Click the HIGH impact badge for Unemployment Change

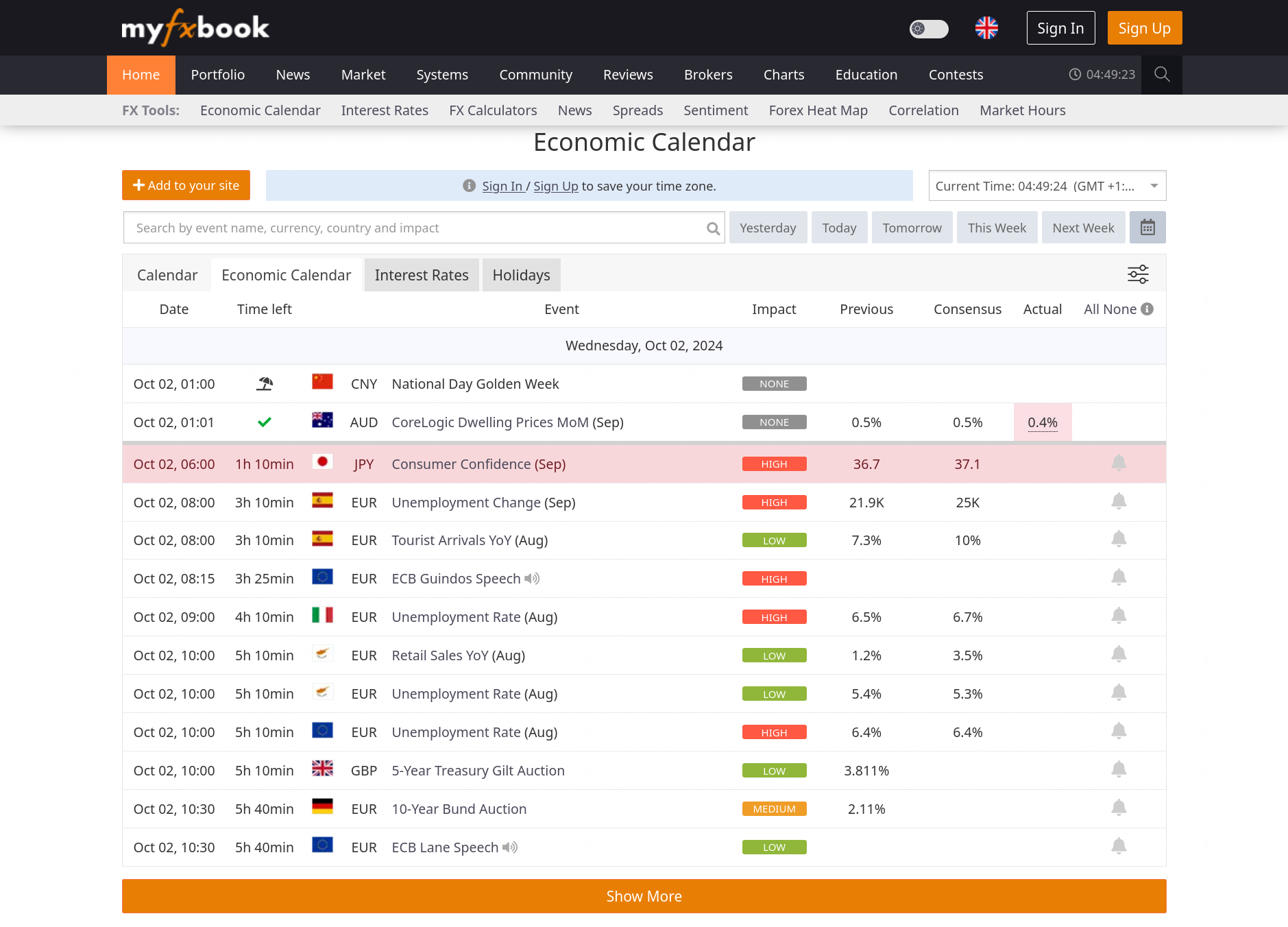tap(774, 503)
